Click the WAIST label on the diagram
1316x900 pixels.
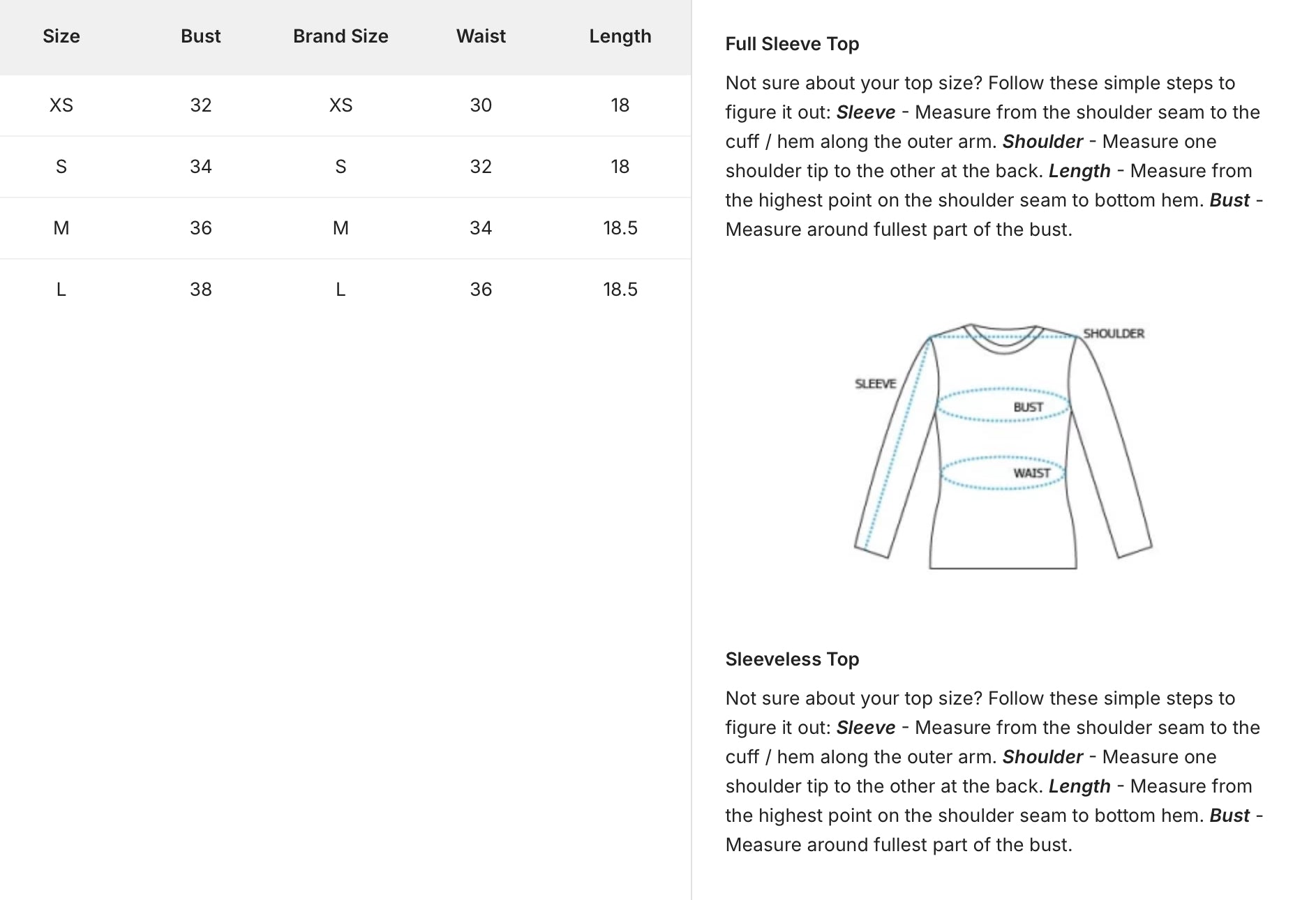point(1031,473)
